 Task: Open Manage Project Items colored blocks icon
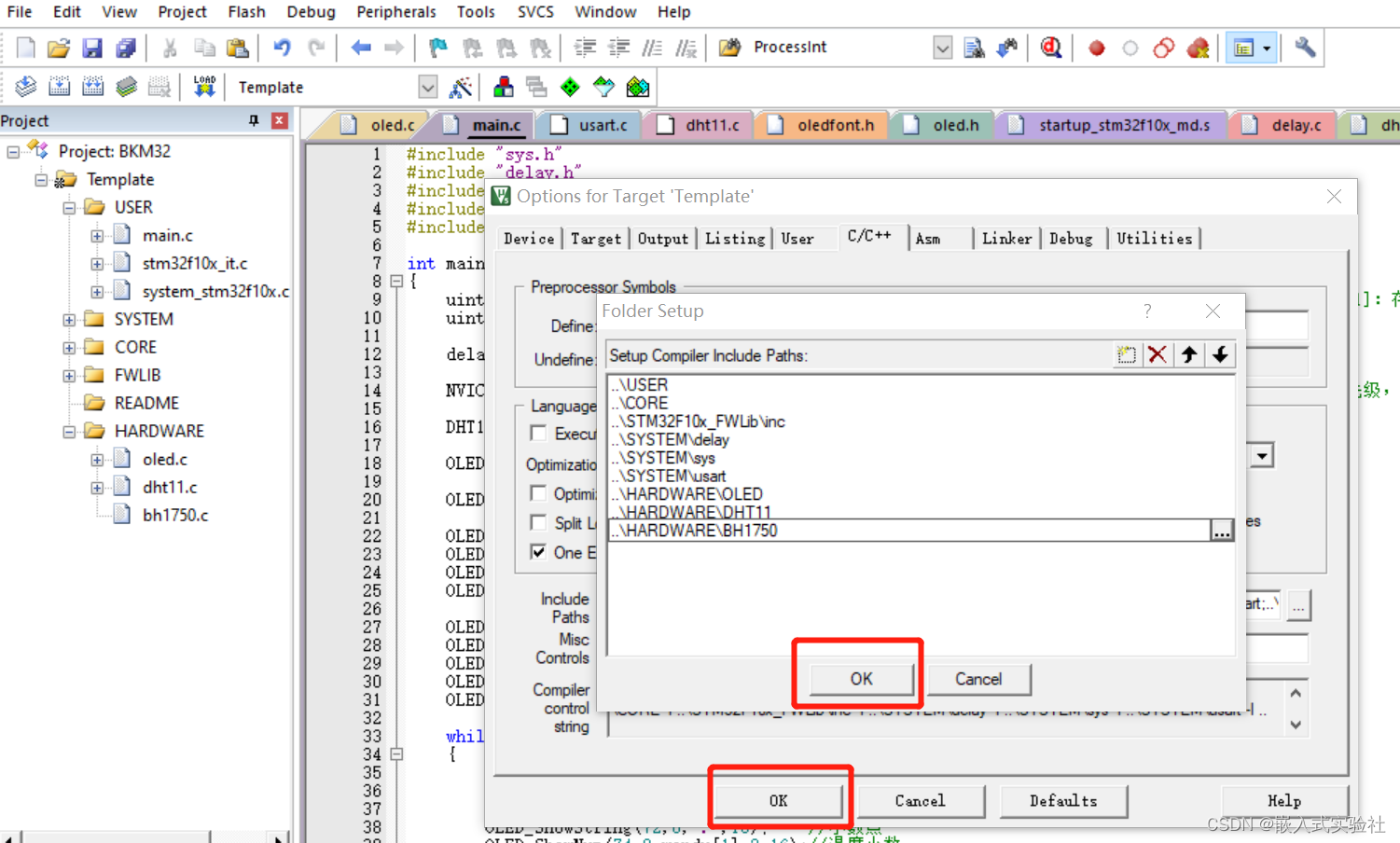504,87
